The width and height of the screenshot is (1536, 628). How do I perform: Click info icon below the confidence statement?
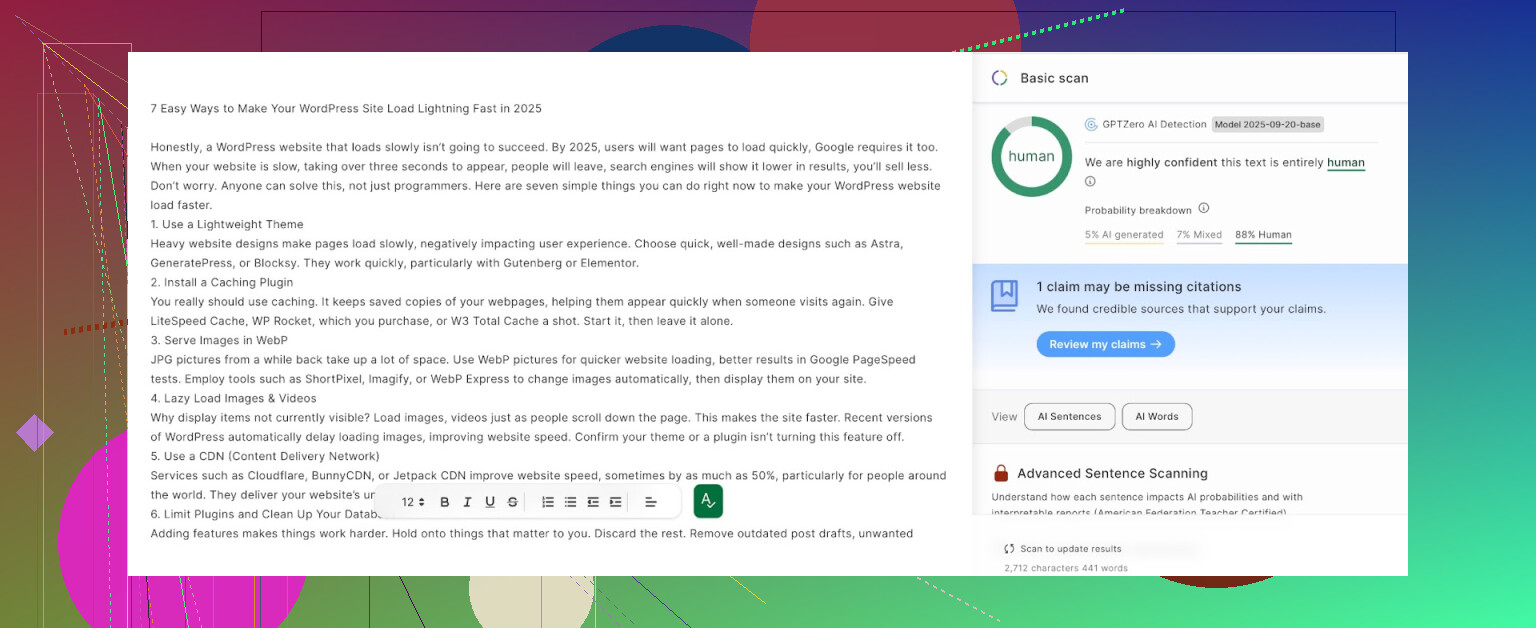(x=1090, y=182)
